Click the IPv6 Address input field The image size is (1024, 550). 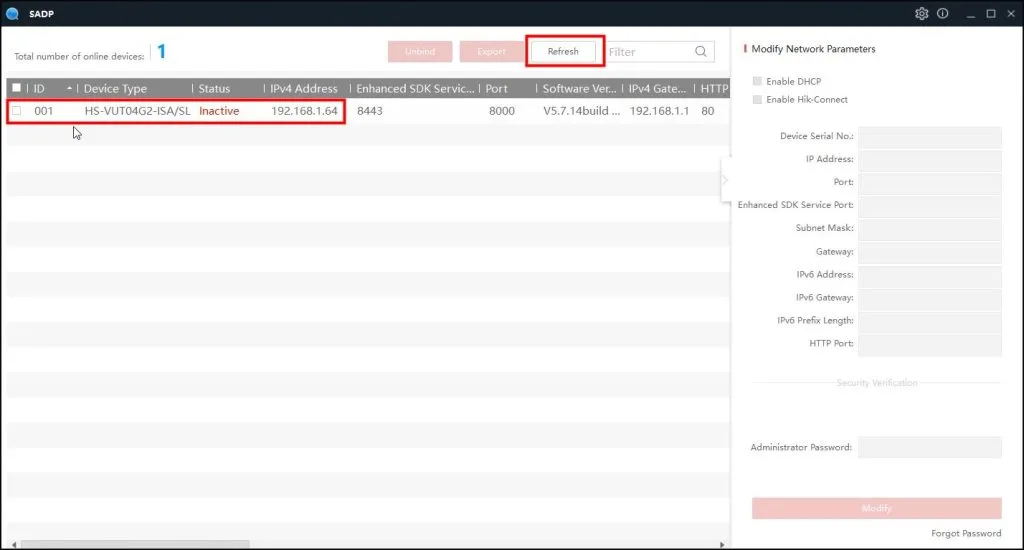(929, 275)
